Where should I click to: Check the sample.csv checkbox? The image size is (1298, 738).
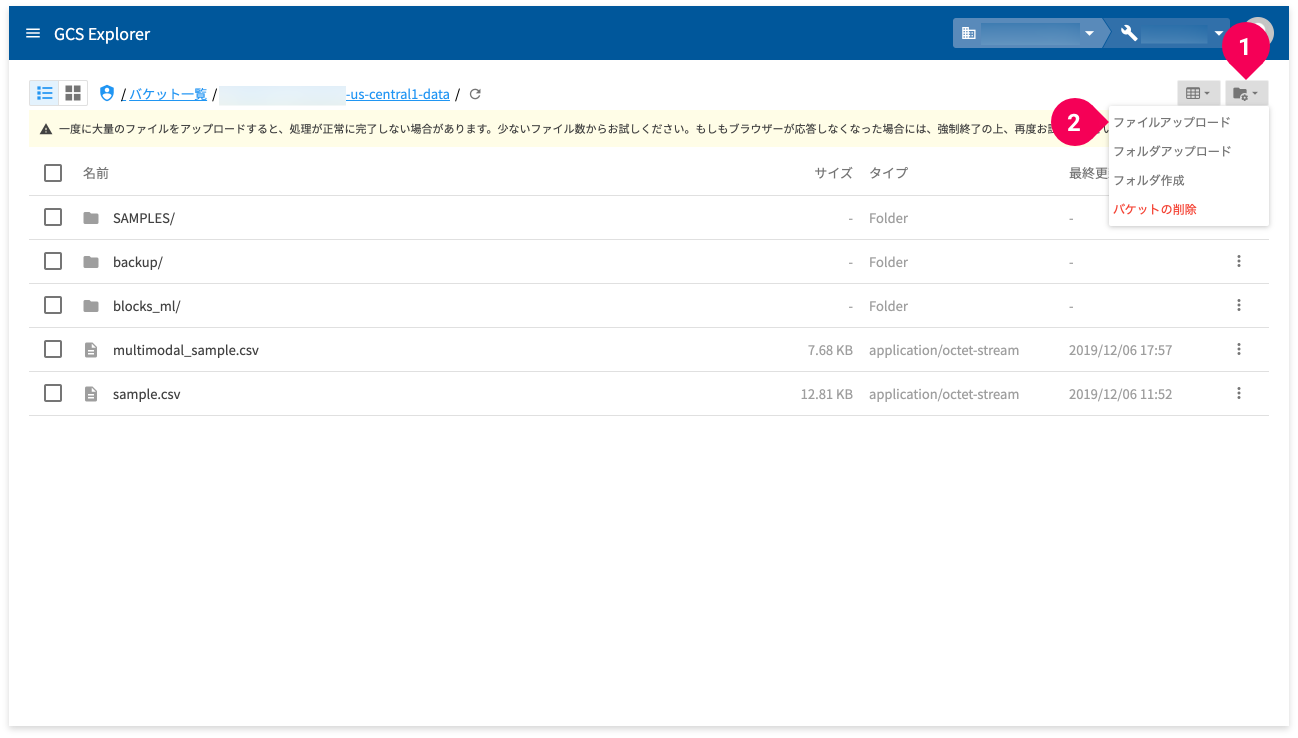point(53,393)
